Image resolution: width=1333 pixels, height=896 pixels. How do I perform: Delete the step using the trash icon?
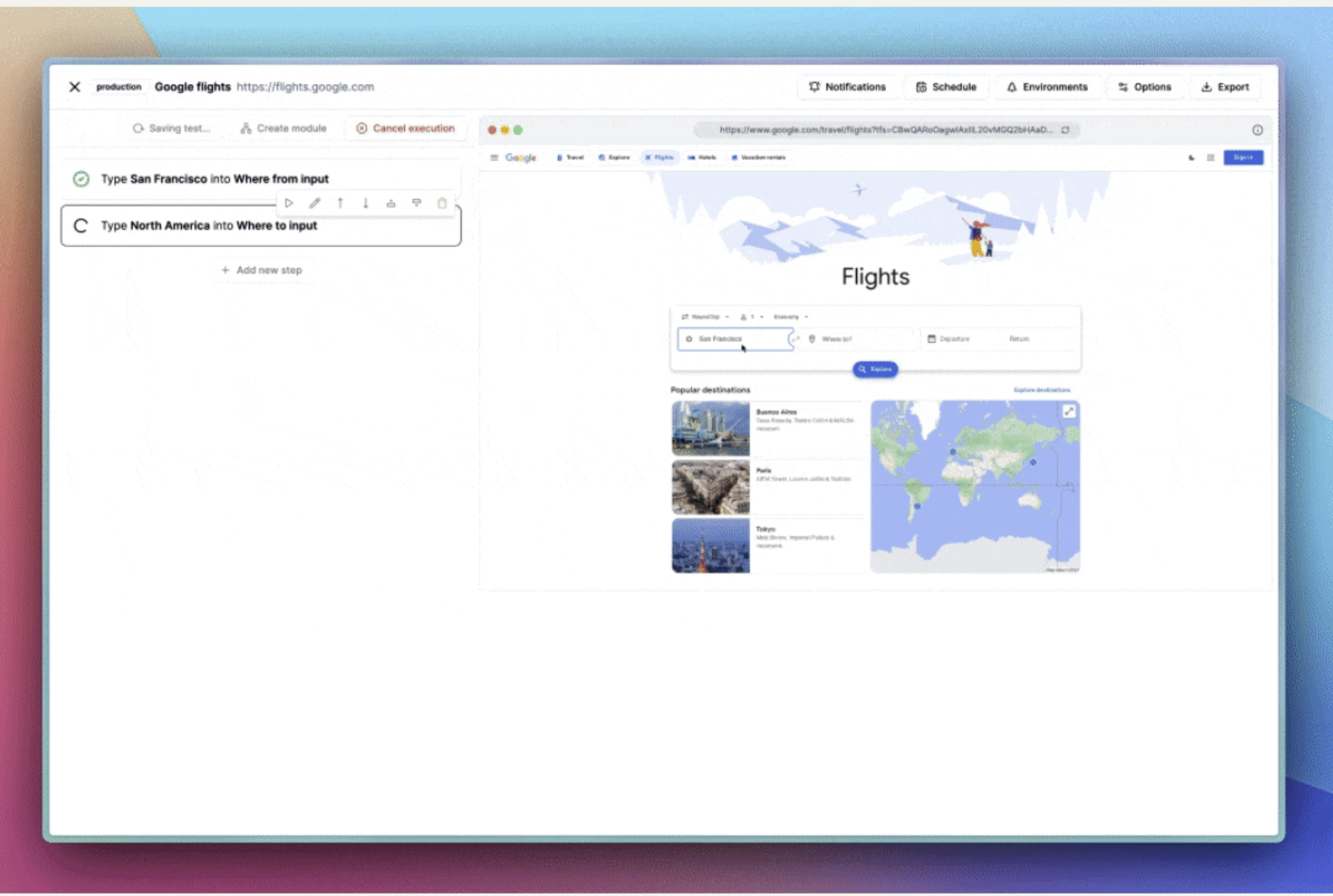pyautogui.click(x=442, y=203)
